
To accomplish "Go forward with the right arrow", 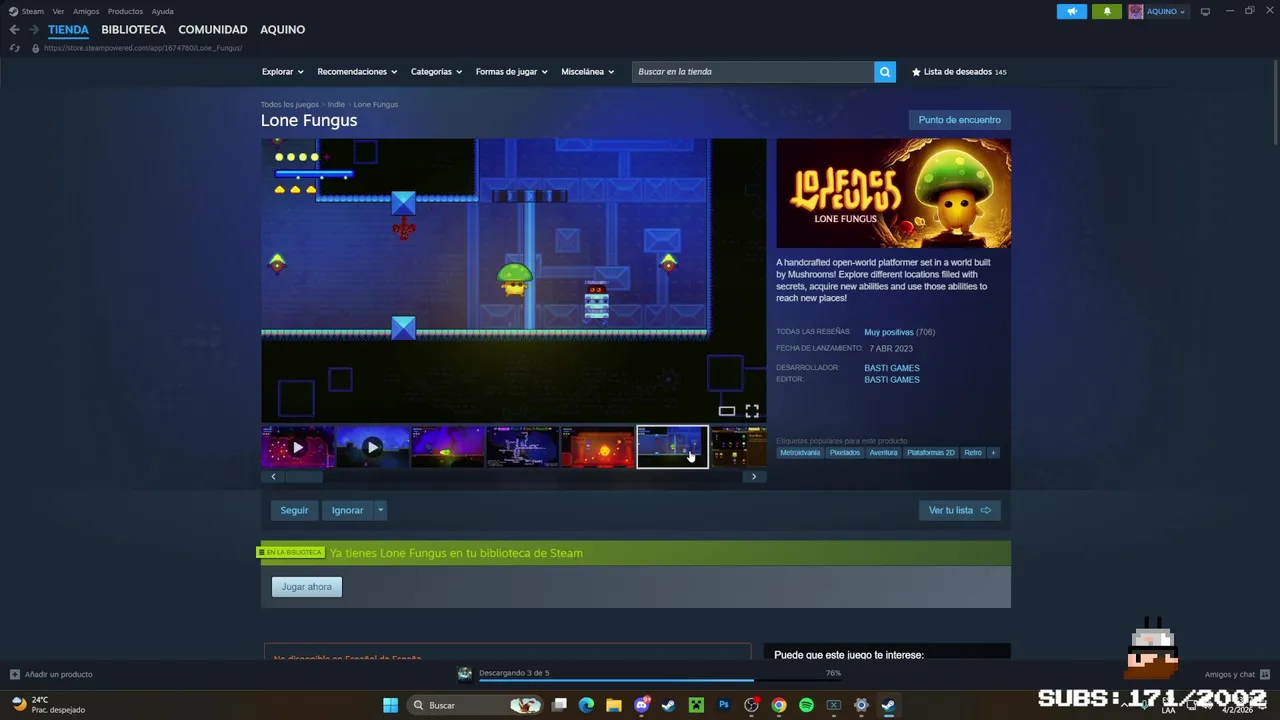I will point(33,30).
